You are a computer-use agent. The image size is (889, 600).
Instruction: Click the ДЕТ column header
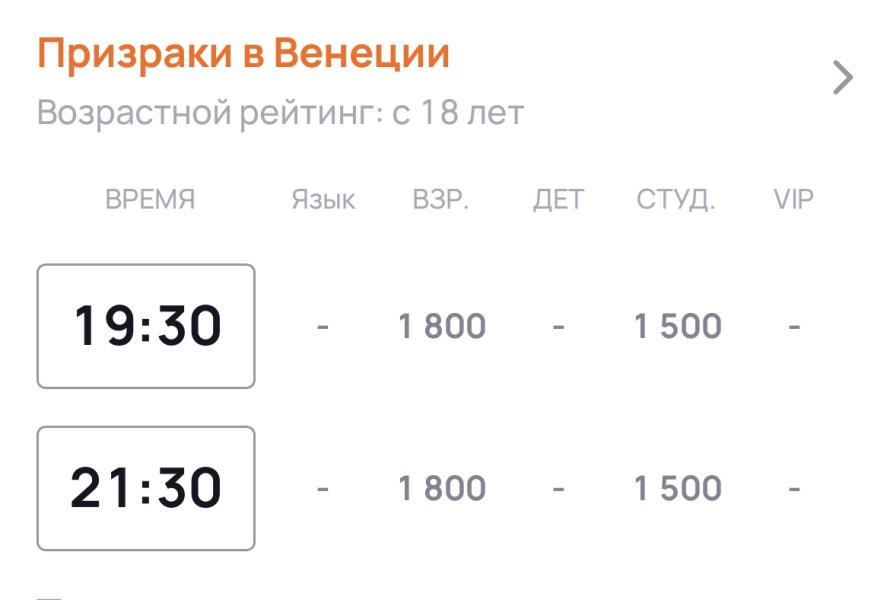[x=558, y=200]
